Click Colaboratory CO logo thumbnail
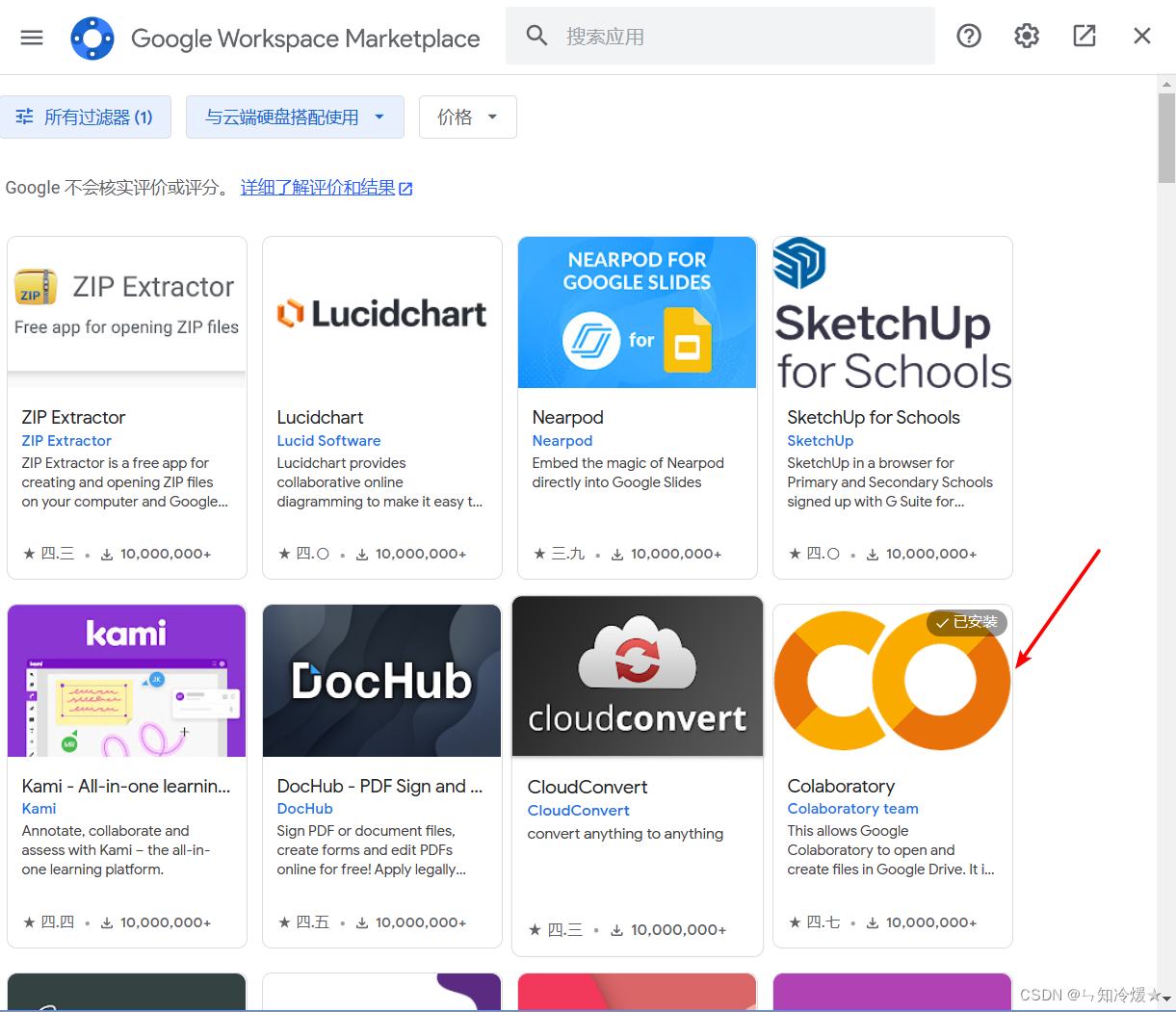The width and height of the screenshot is (1176, 1012). [x=893, y=681]
